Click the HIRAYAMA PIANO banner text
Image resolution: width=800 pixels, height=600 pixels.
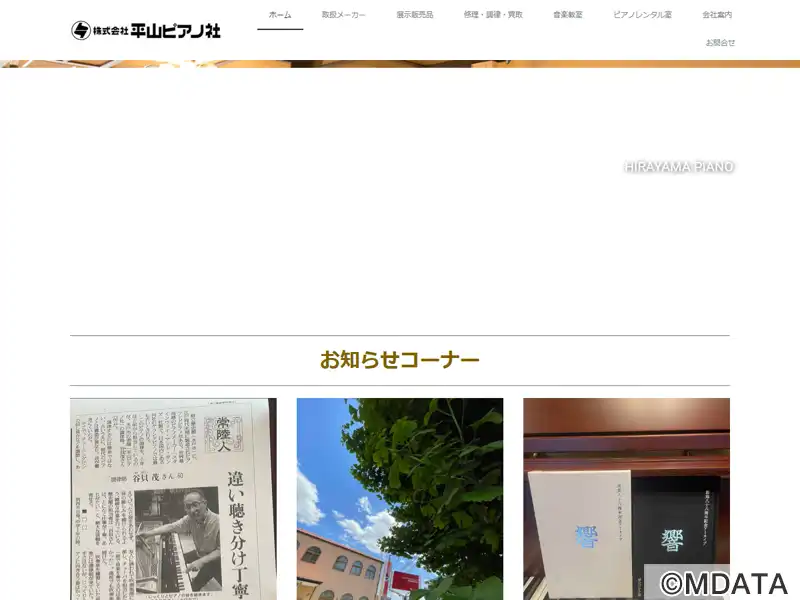679,167
